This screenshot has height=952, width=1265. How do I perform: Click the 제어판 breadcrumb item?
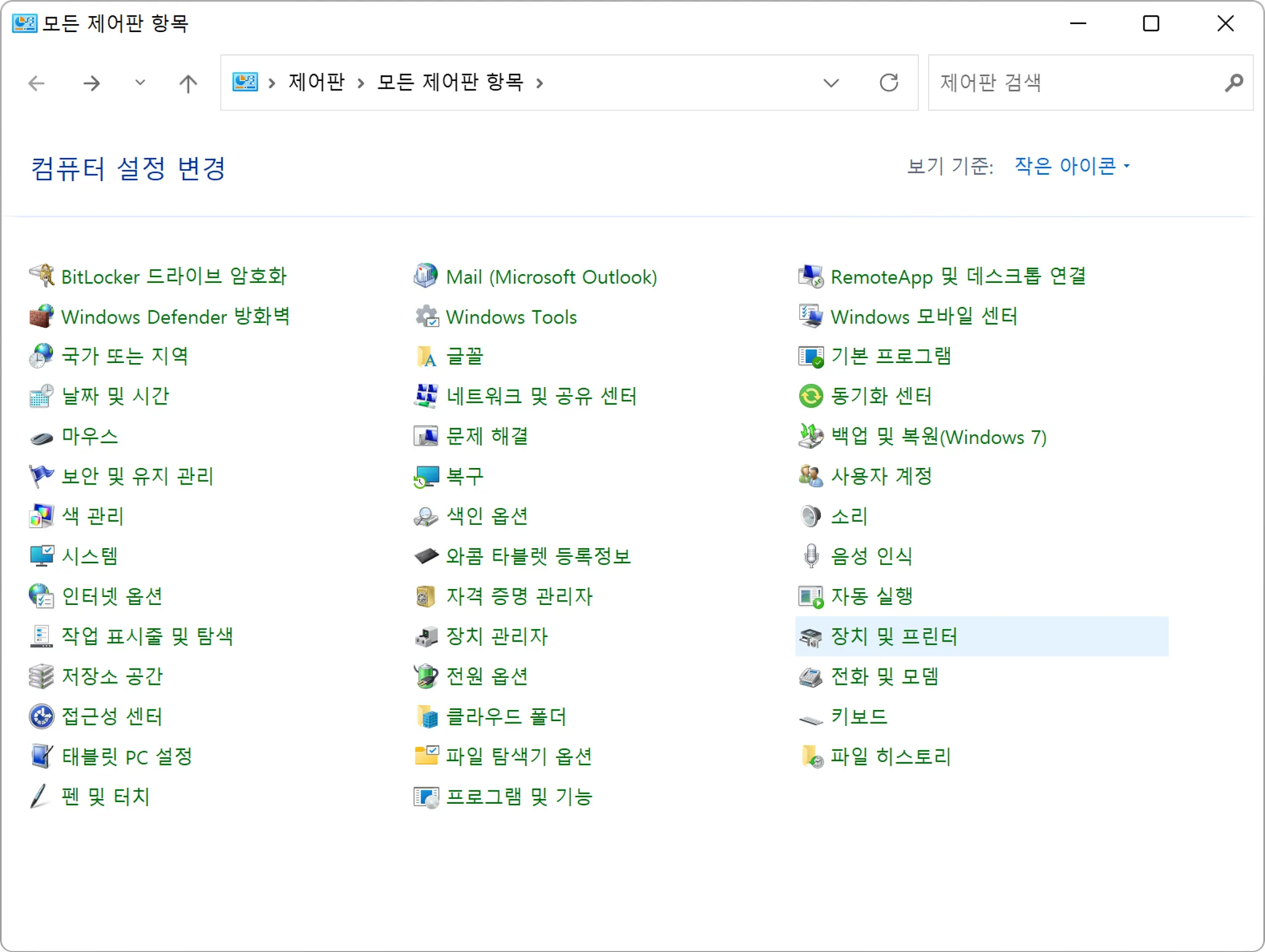316,82
